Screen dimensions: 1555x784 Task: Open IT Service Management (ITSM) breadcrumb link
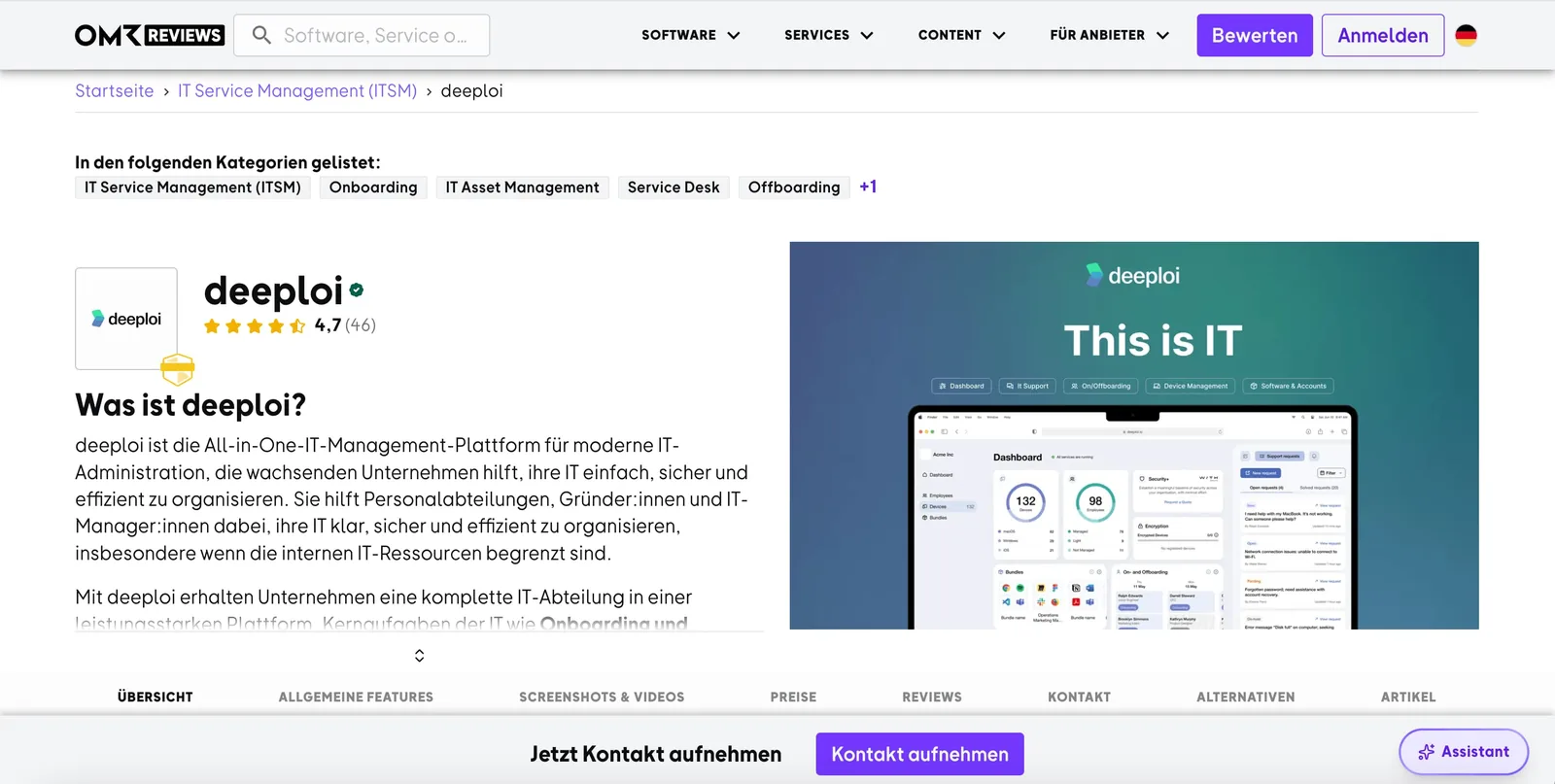297,90
